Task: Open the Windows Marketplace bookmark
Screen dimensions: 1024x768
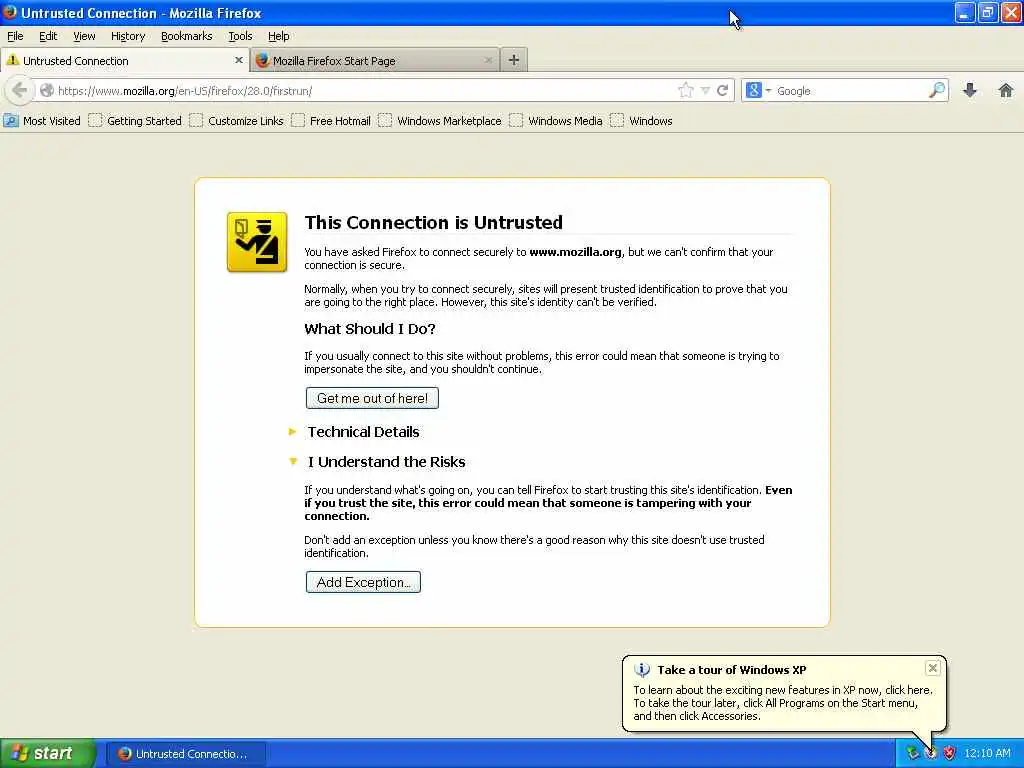Action: point(441,121)
